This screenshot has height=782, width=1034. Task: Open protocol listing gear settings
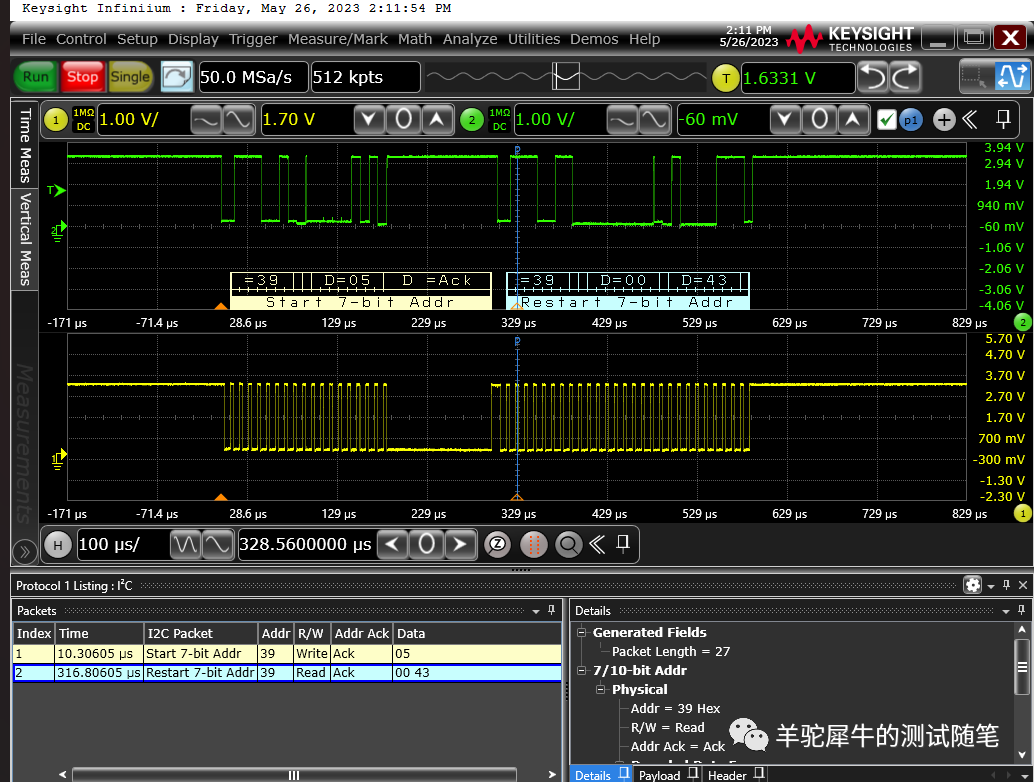click(x=972, y=585)
